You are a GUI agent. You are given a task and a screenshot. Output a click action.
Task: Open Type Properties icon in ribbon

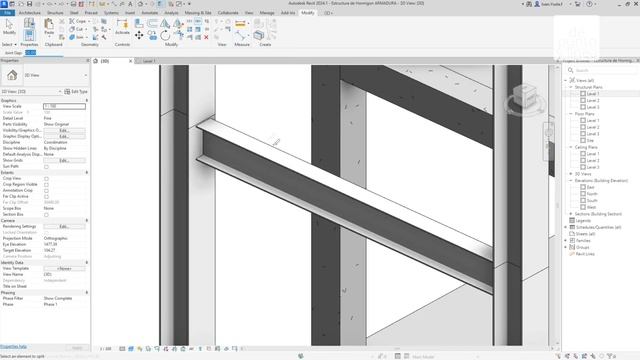(29, 23)
